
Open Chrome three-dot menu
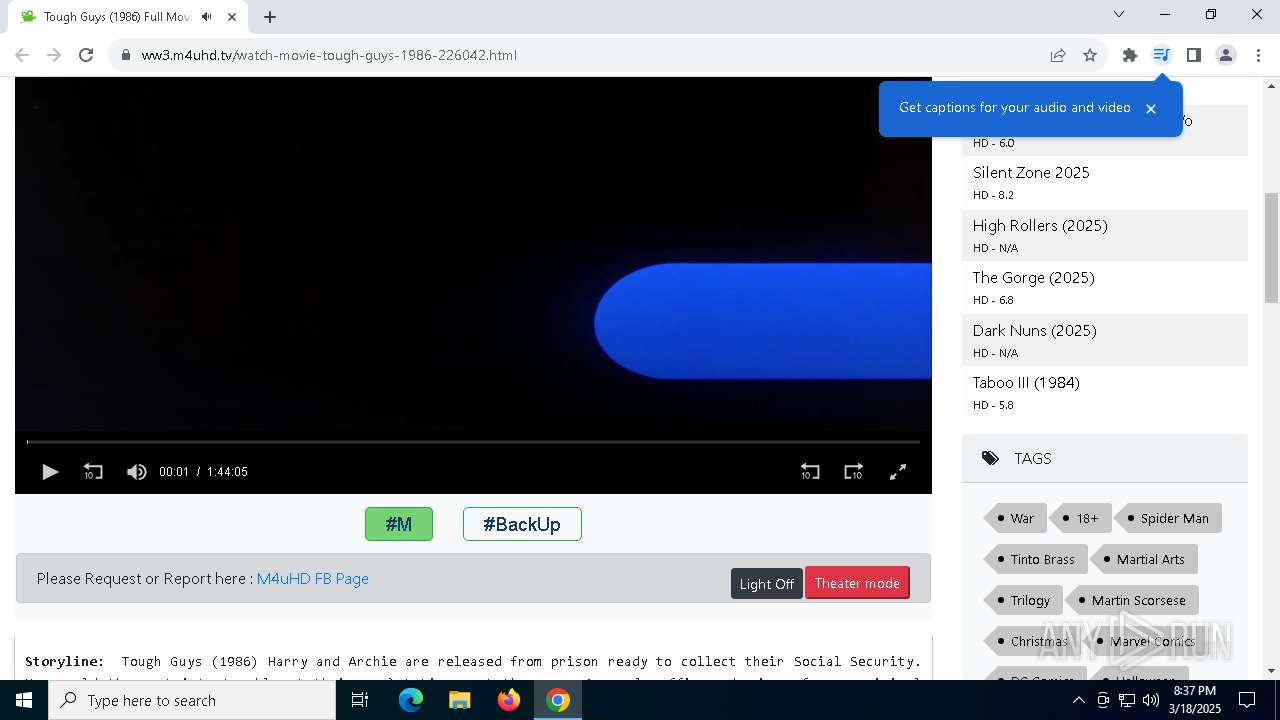click(x=1258, y=55)
